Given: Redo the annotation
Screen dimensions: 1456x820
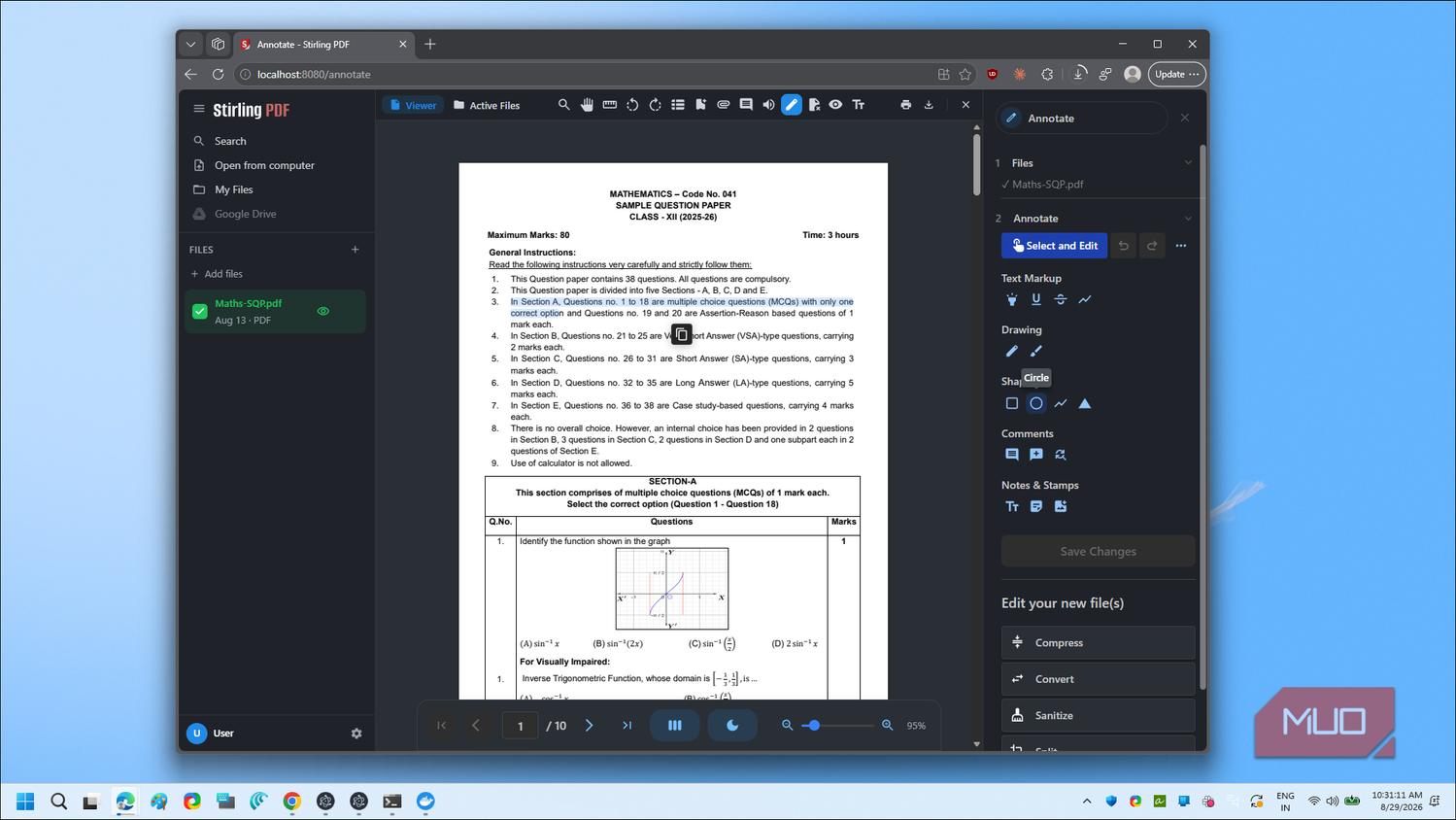Looking at the screenshot, I should tap(1152, 246).
